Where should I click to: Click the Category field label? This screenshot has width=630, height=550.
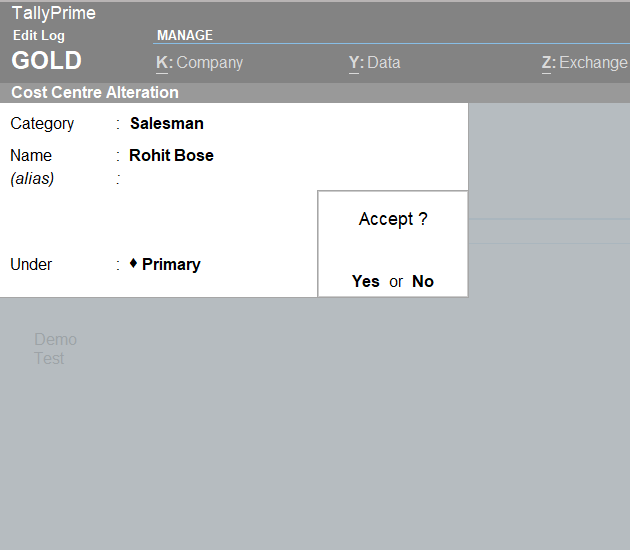pyautogui.click(x=42, y=124)
